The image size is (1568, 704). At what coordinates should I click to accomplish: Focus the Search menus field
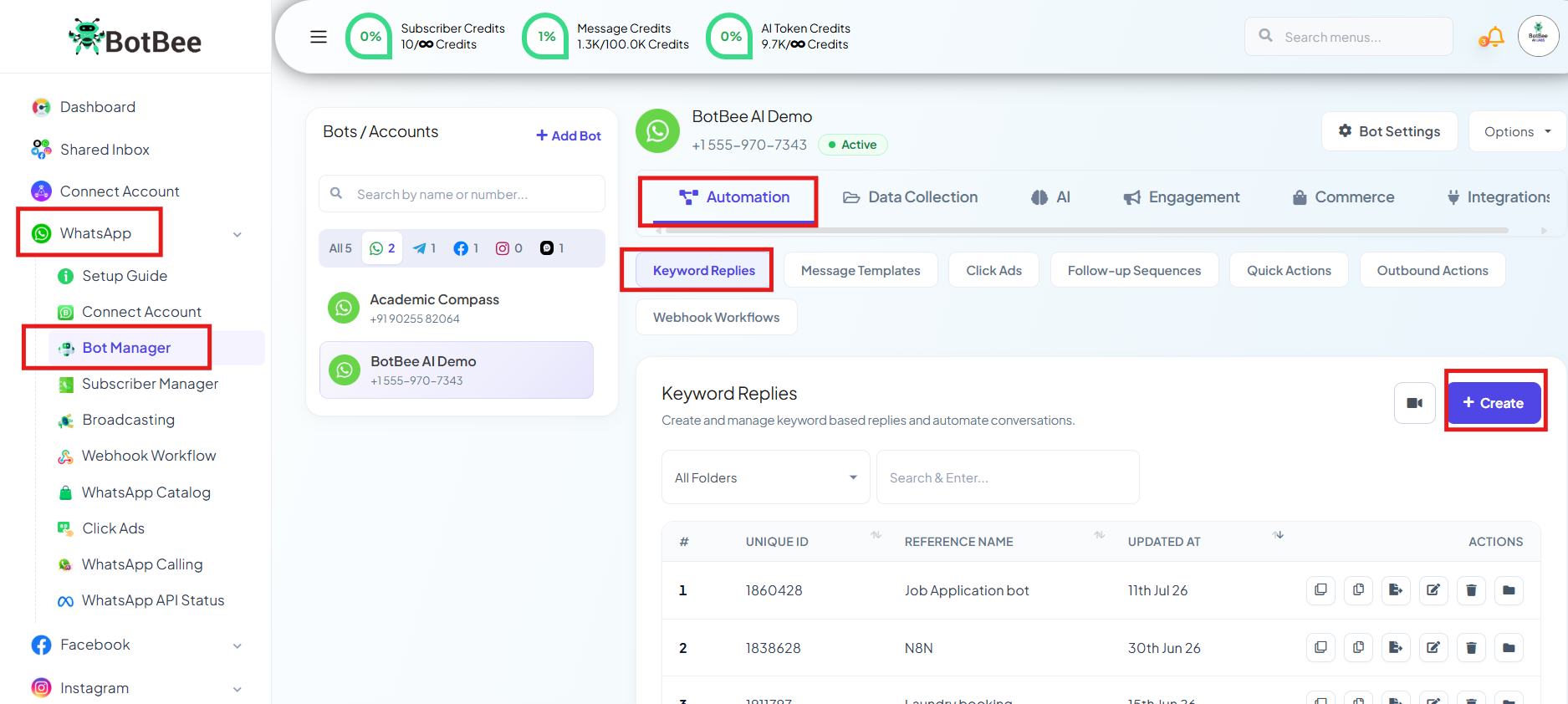coord(1349,37)
